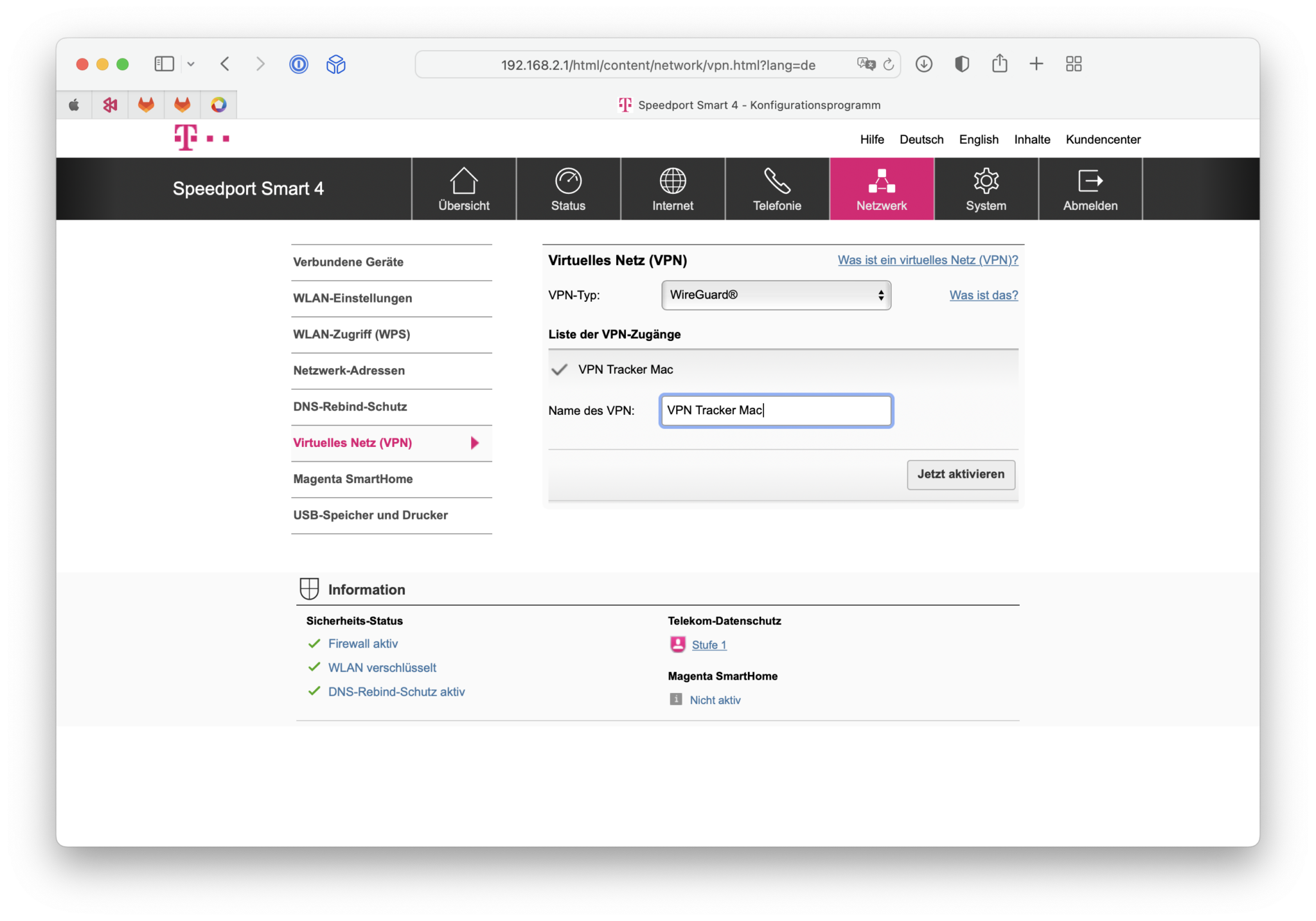
Task: Reload the router page
Action: coord(889,64)
